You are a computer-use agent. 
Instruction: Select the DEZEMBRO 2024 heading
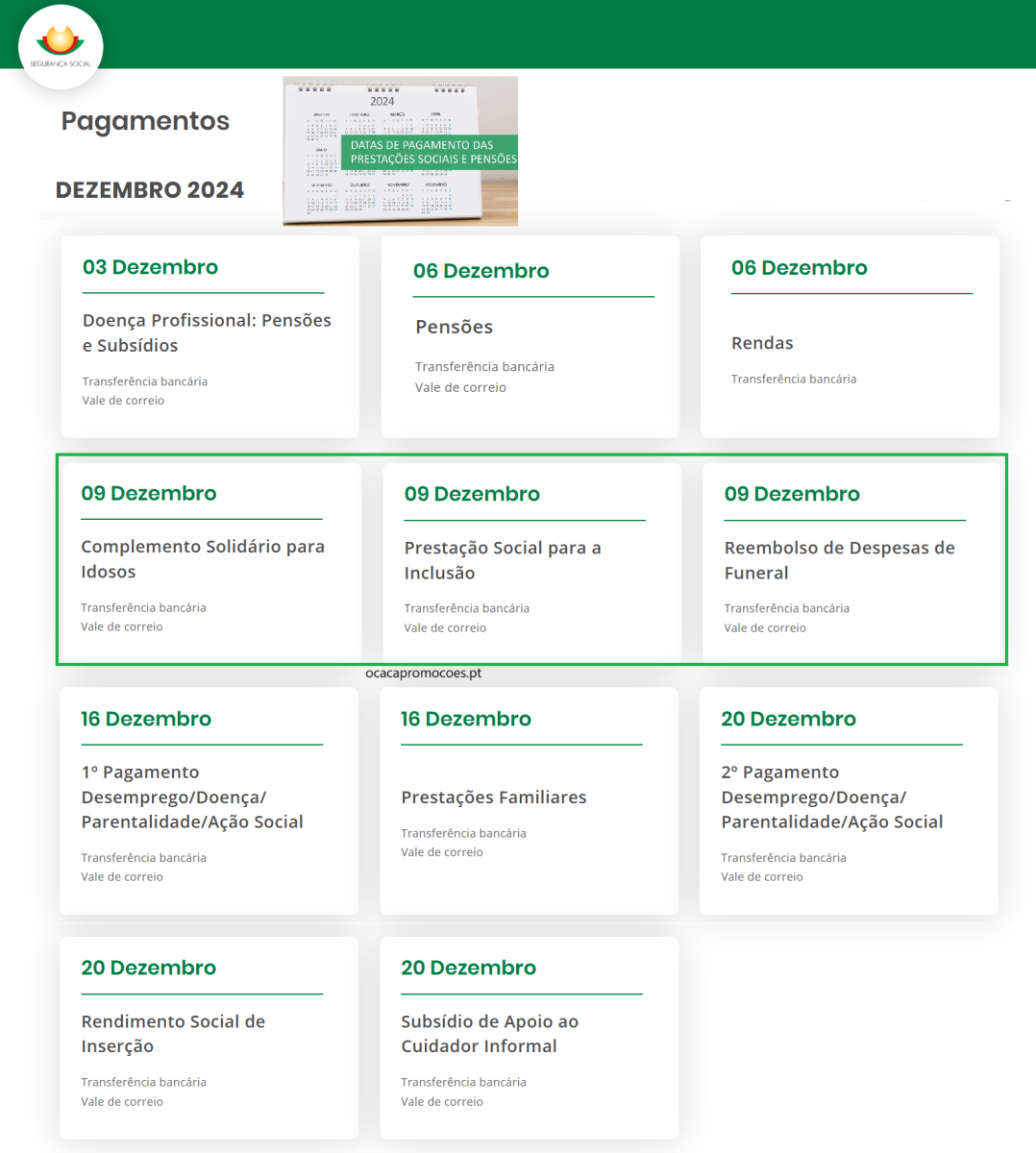[150, 190]
